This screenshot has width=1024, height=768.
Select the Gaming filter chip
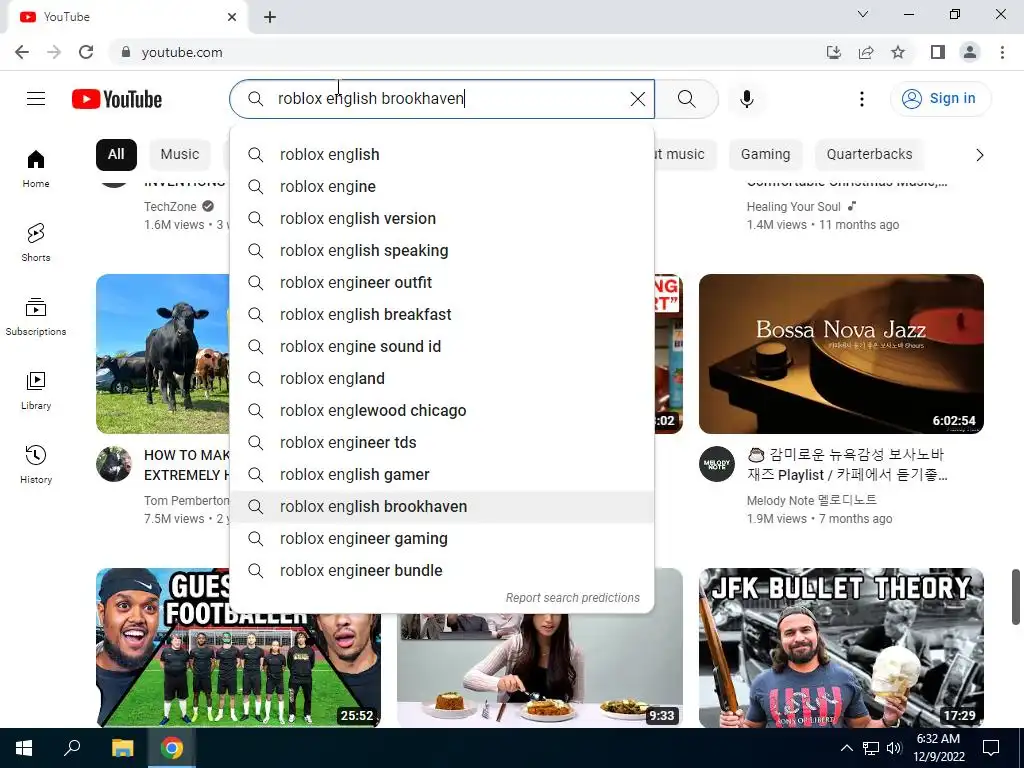click(x=765, y=154)
